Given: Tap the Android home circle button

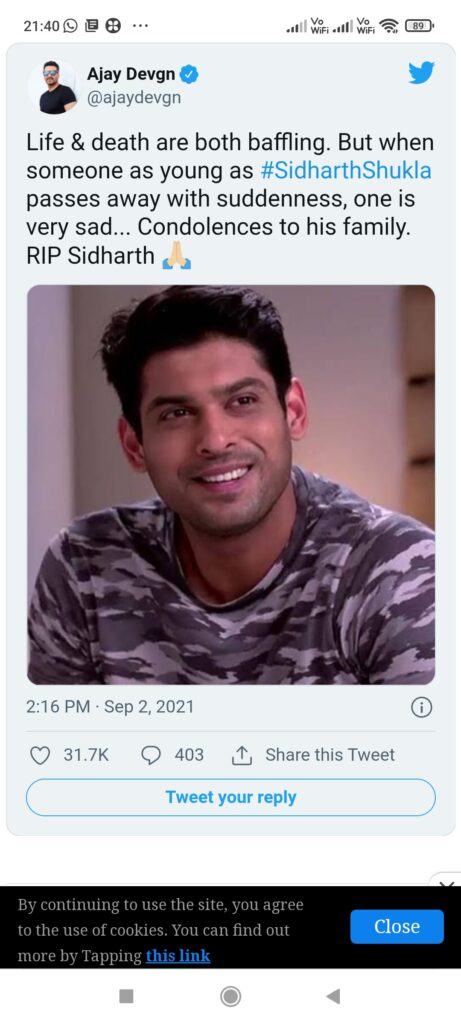Looking at the screenshot, I should [x=230, y=996].
